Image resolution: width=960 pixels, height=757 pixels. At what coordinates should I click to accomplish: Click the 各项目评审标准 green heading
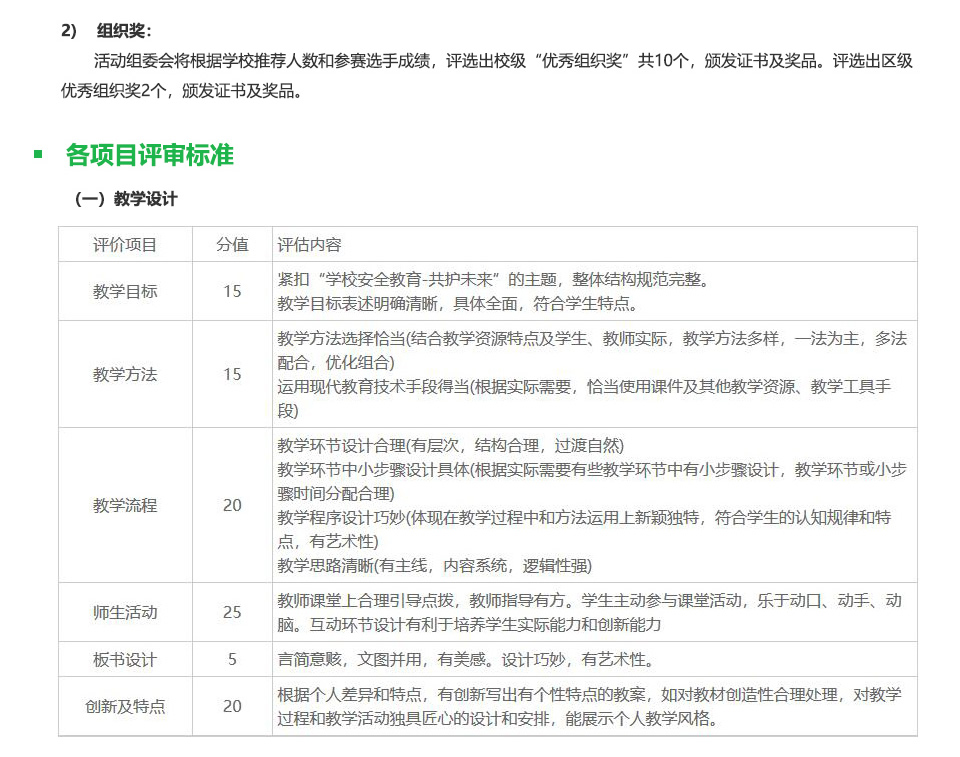pyautogui.click(x=149, y=155)
